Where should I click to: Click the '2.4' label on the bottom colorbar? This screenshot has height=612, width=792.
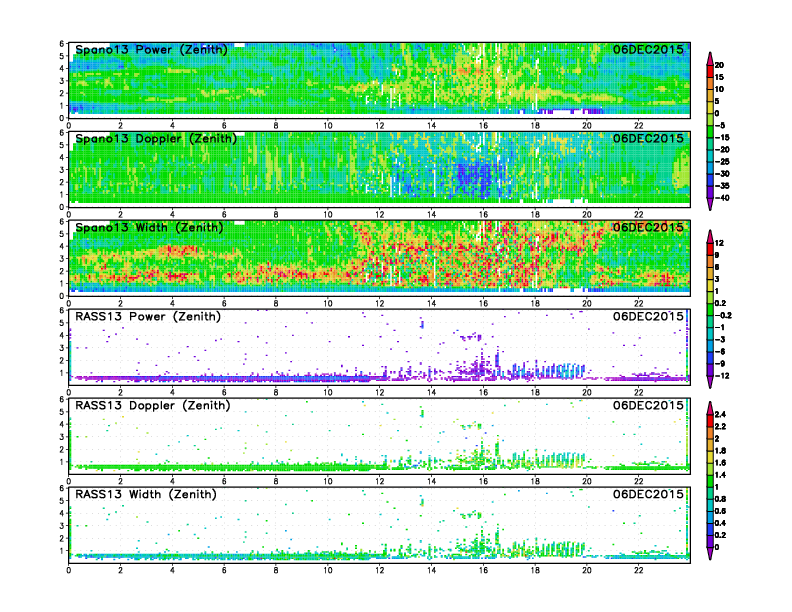click(x=720, y=414)
